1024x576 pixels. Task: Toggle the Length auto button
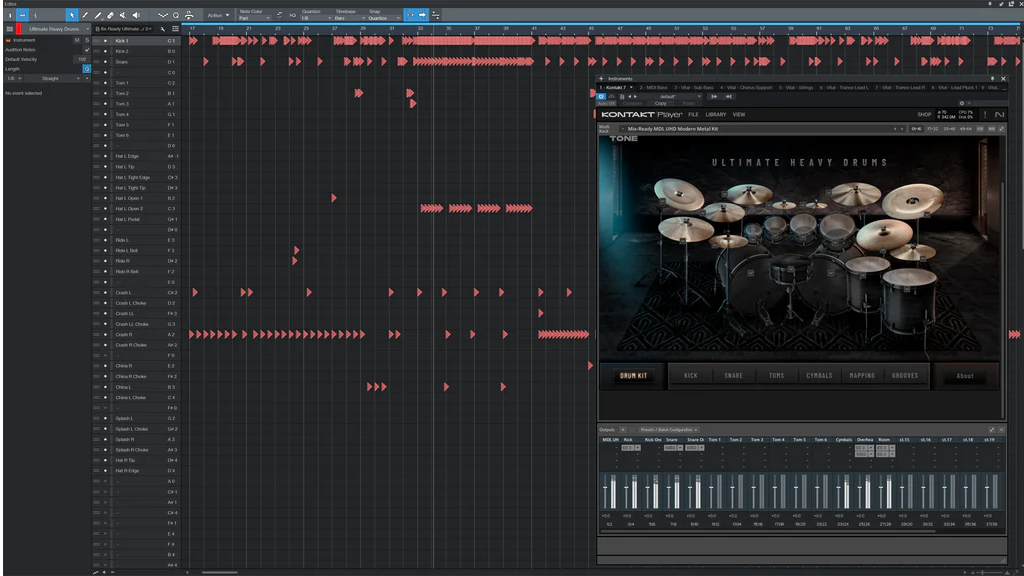point(86,69)
